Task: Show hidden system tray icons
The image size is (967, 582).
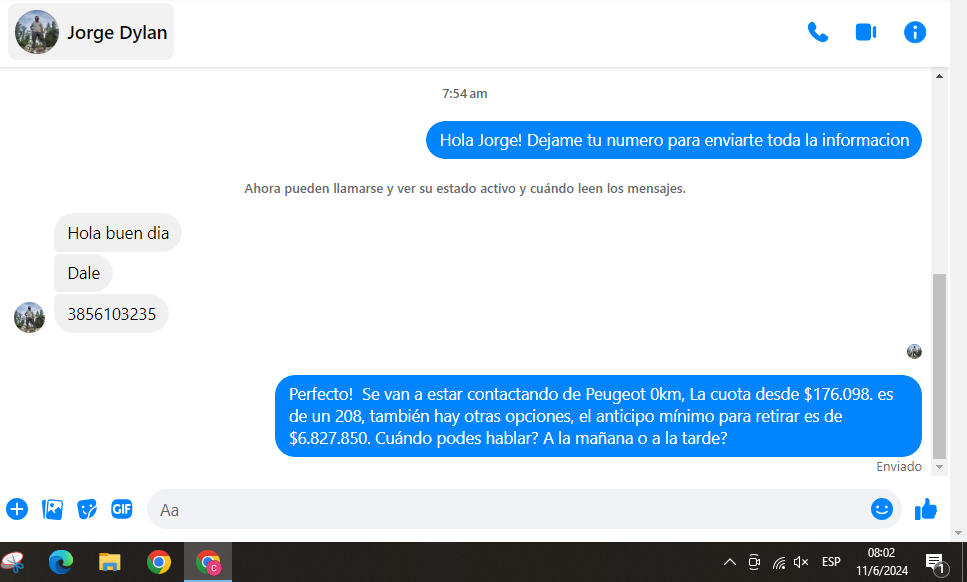Action: pyautogui.click(x=730, y=562)
